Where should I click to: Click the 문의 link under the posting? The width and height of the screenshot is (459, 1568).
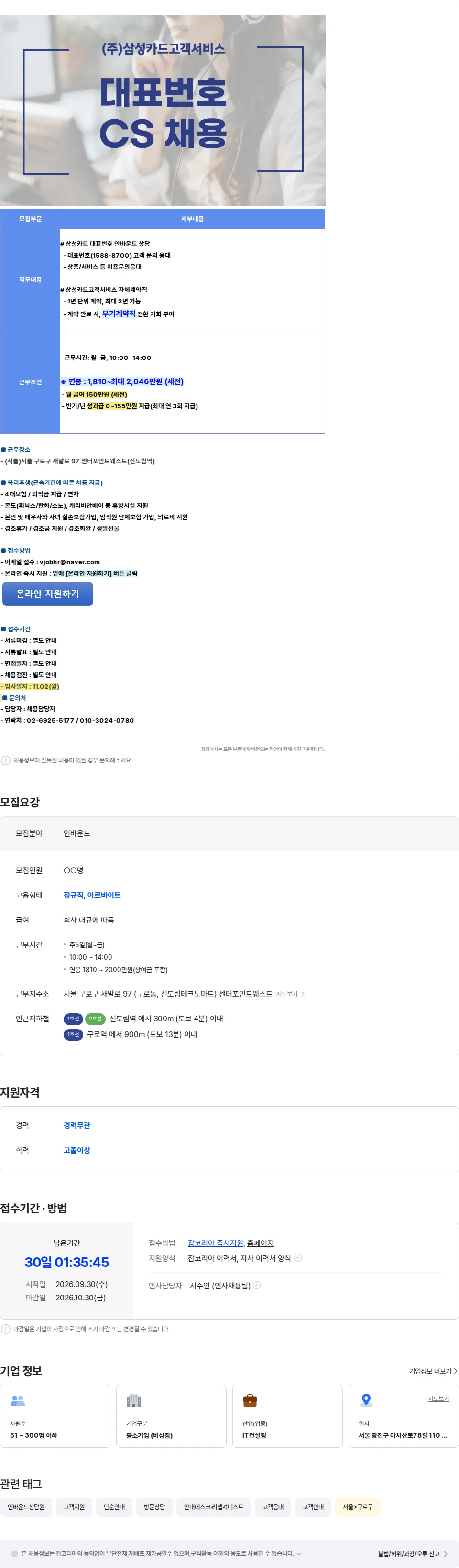point(104,760)
